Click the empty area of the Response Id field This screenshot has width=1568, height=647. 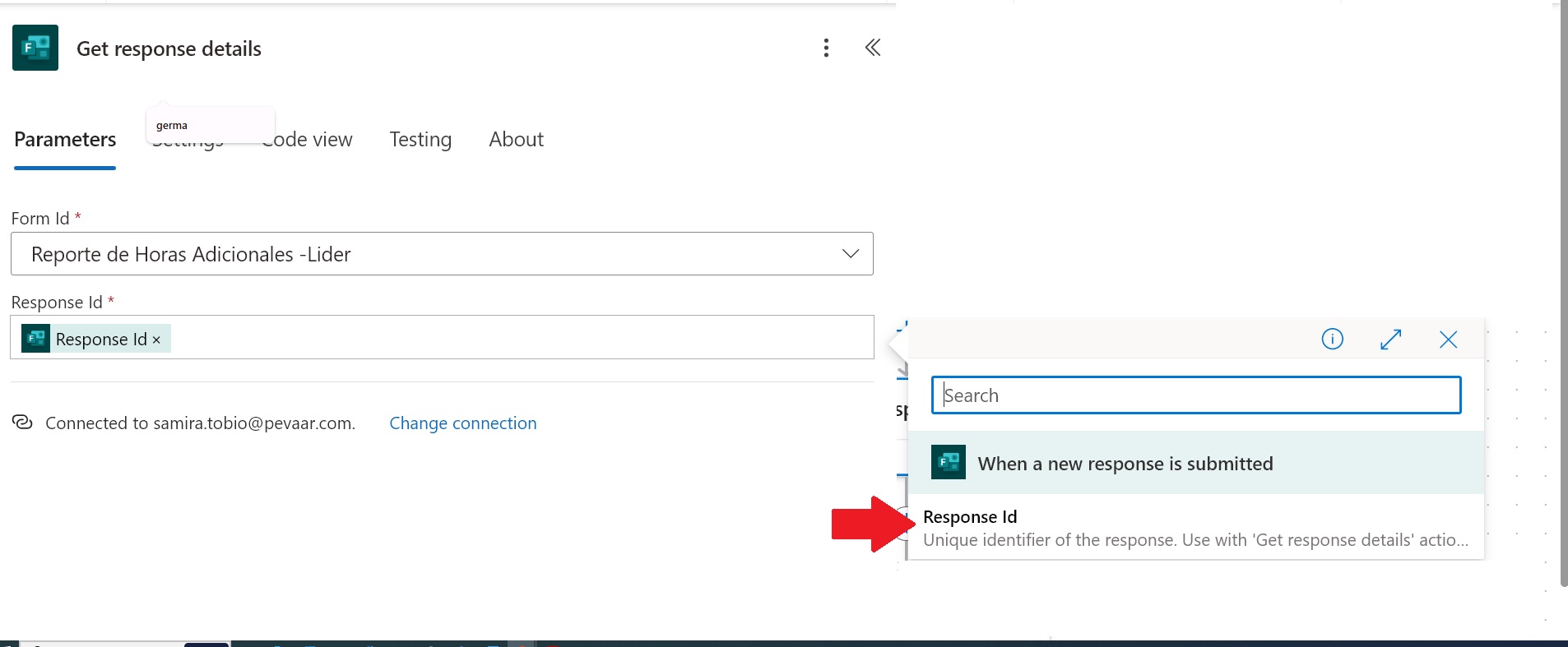coord(518,338)
